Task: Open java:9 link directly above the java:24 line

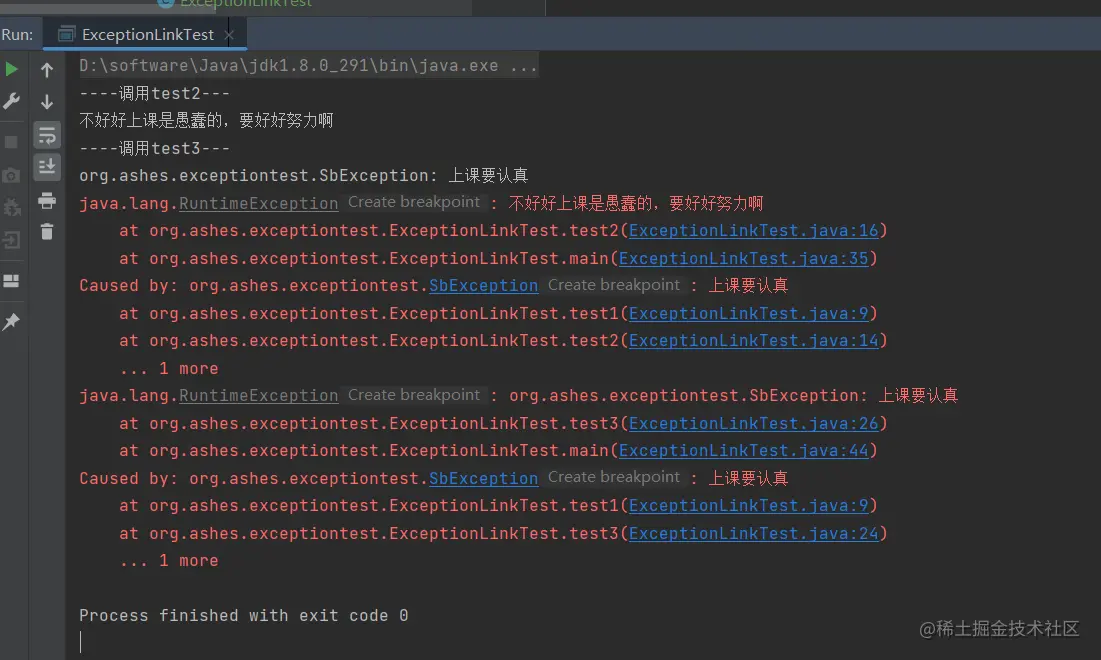Action: [x=749, y=506]
